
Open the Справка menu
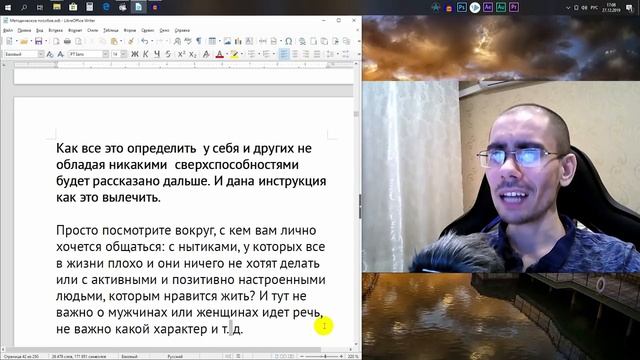tap(182, 30)
